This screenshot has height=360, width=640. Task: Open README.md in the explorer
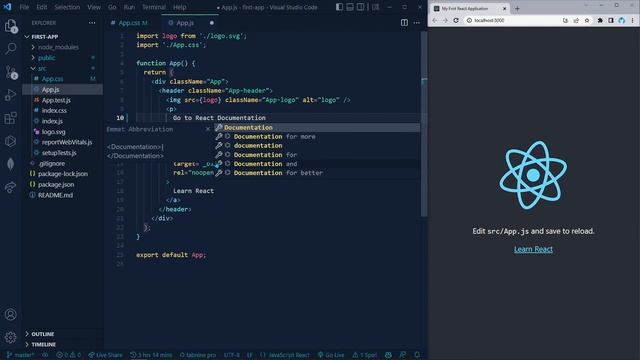[x=55, y=195]
